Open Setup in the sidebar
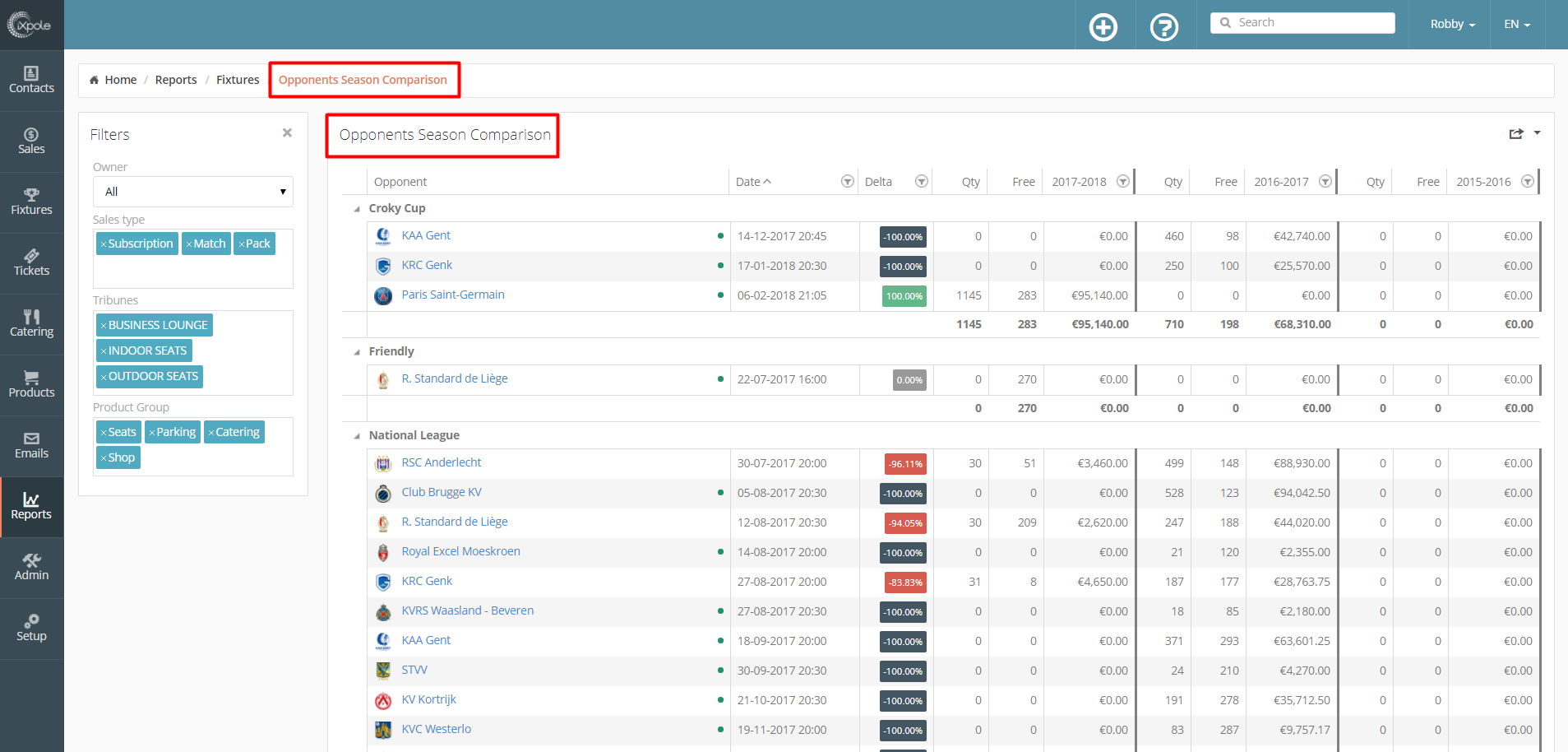Viewport: 1568px width, 752px height. (31, 629)
